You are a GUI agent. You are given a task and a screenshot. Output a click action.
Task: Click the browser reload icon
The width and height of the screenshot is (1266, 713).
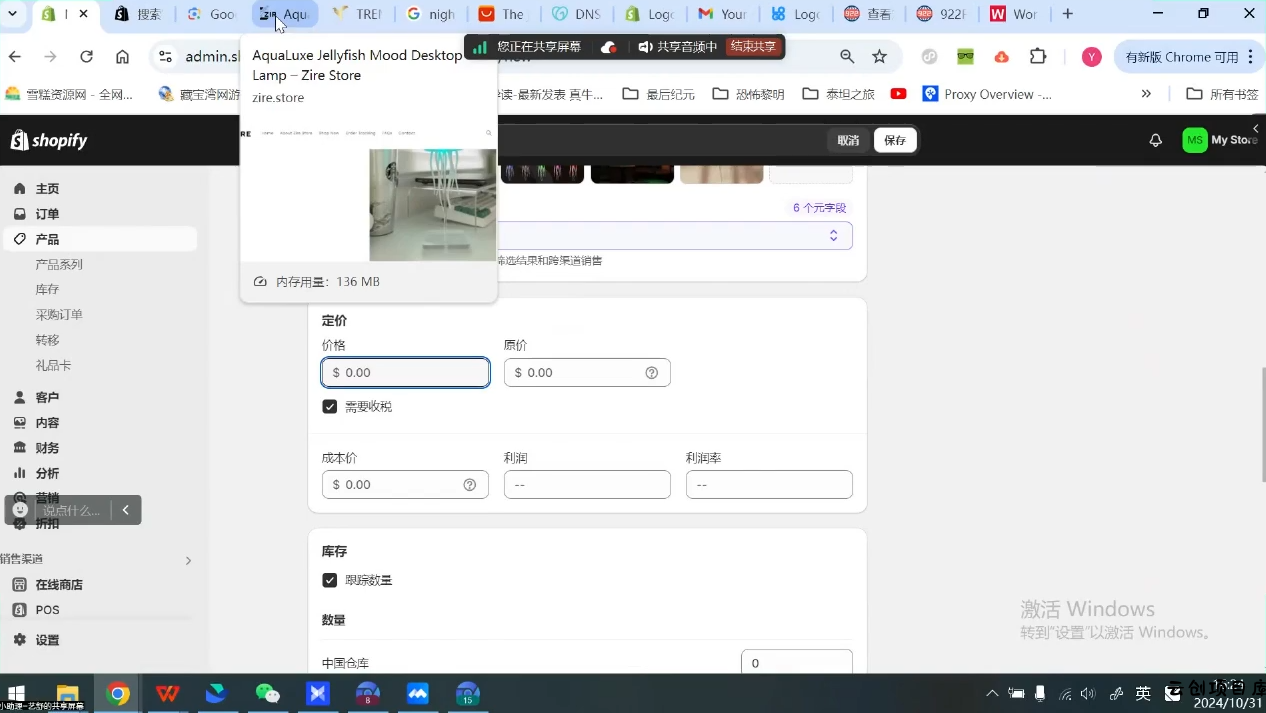86,57
